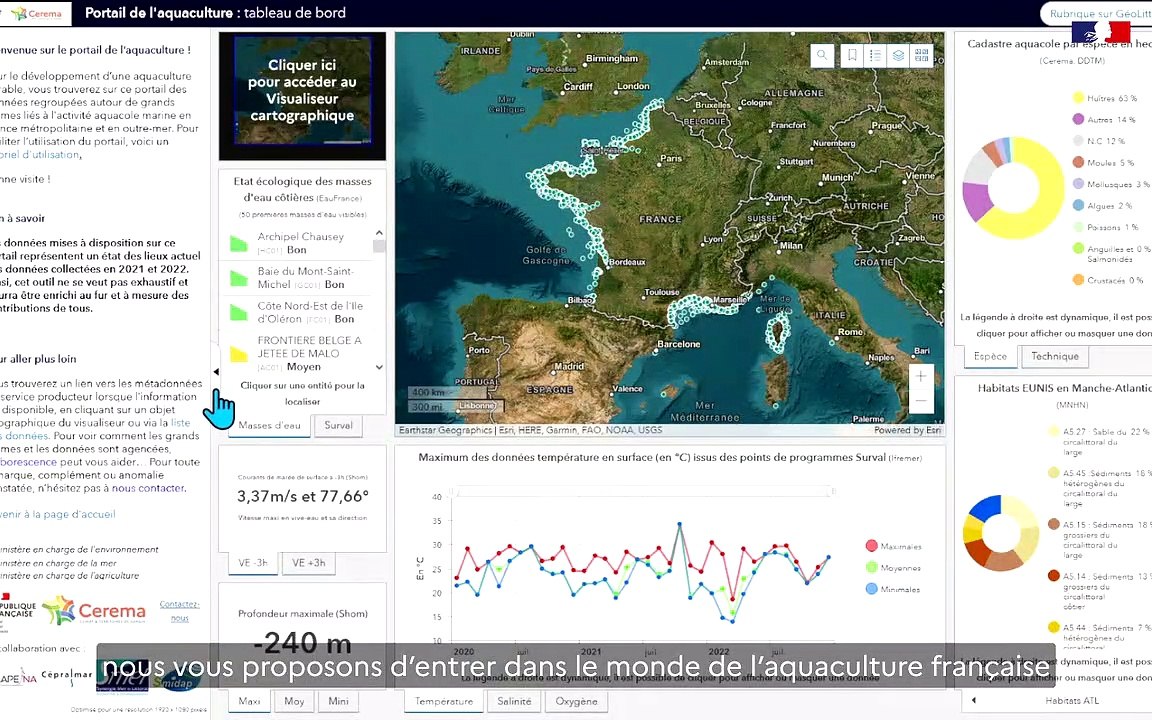Click blue segment of EUNIS habitats donut
The image size is (1152, 720).
coord(987,507)
